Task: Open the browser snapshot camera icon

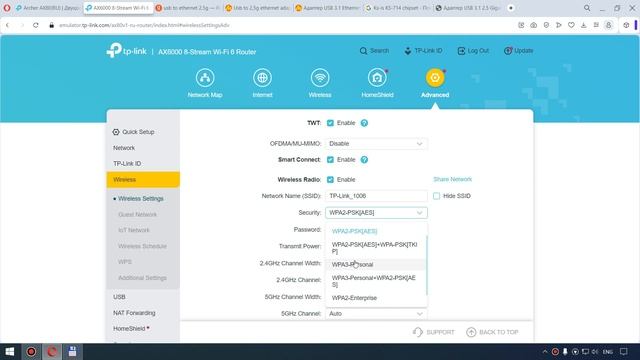Action: point(533,25)
